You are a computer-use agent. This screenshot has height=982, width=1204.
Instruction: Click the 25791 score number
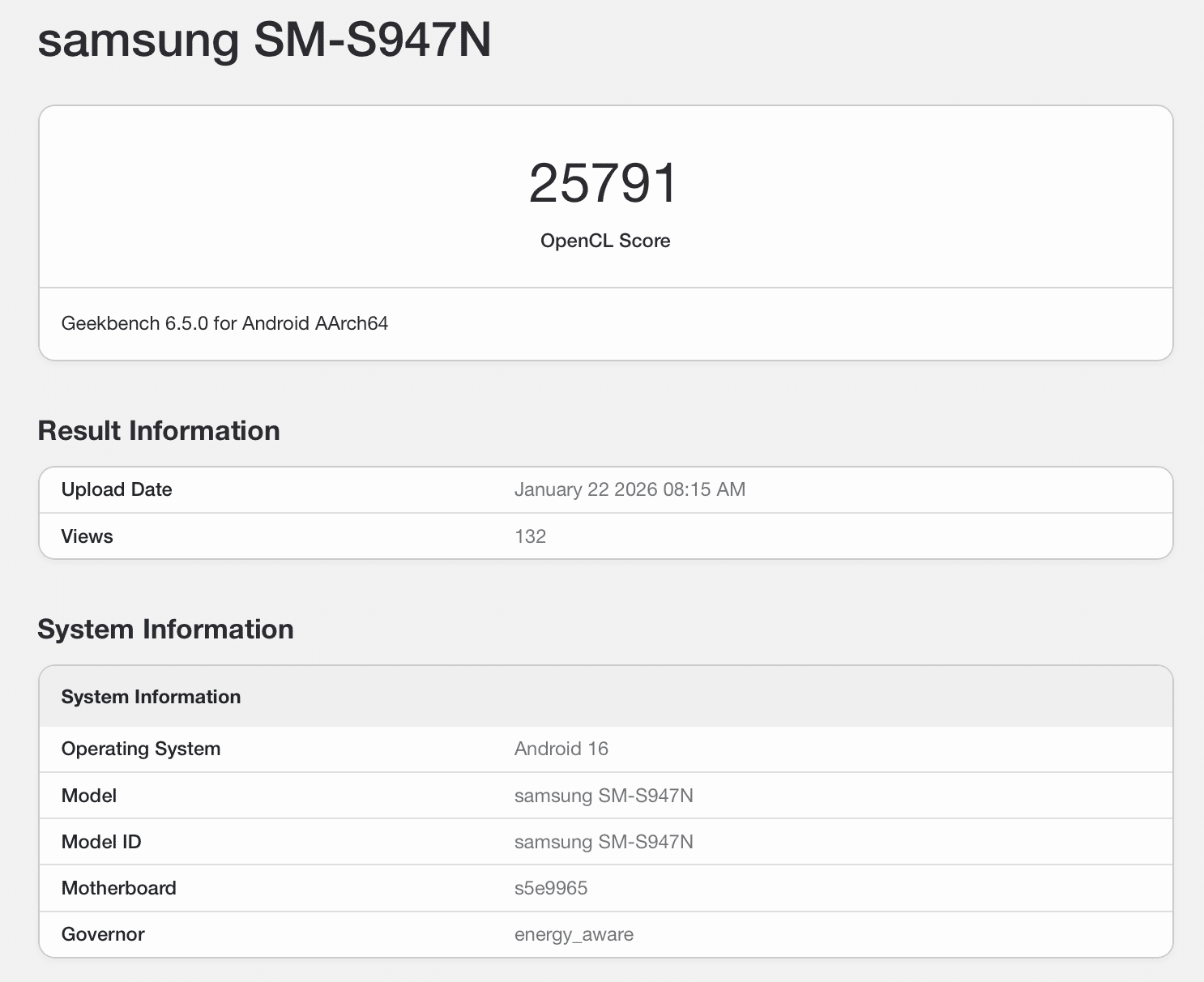tap(604, 183)
